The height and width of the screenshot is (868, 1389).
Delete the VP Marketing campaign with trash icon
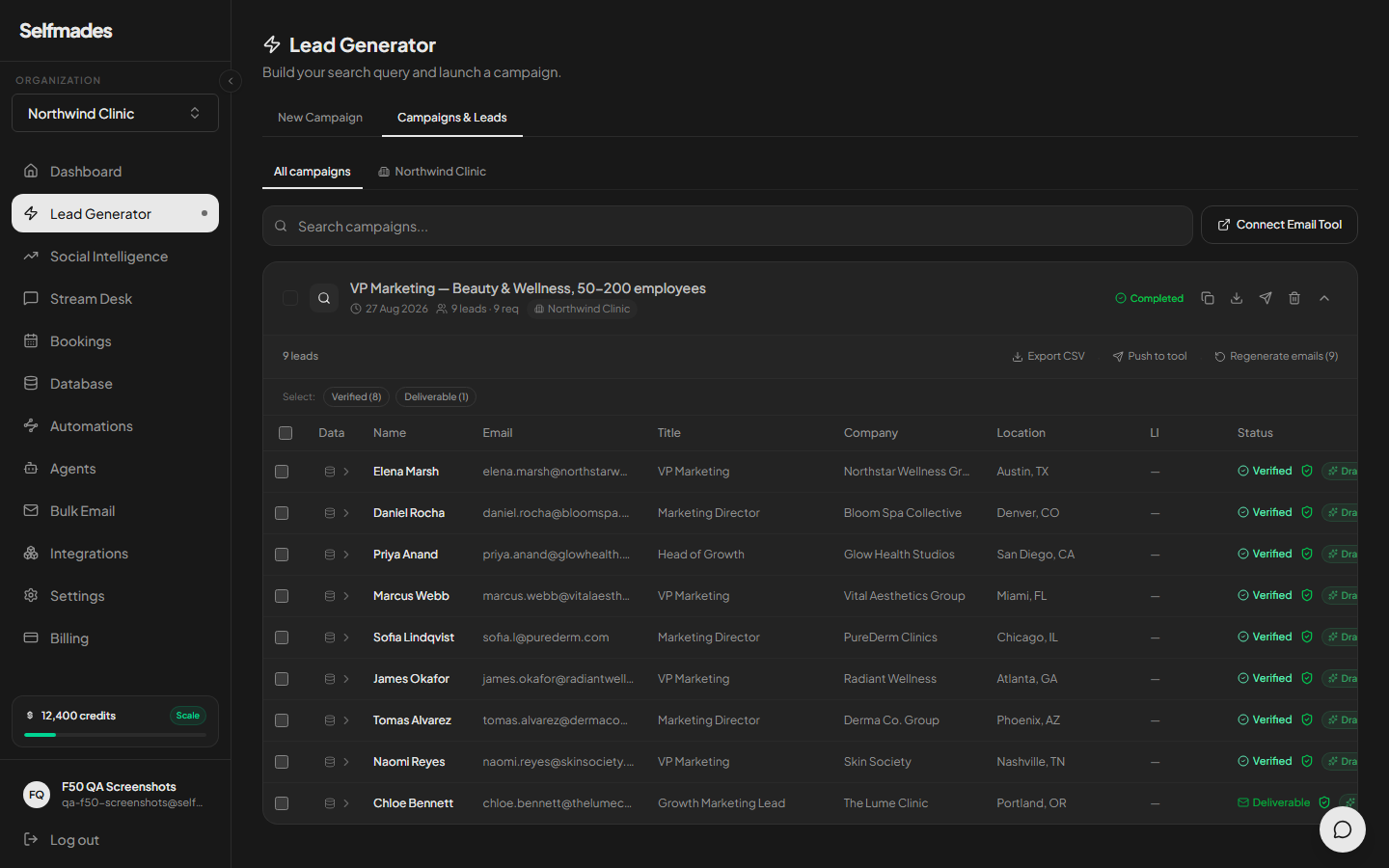point(1294,298)
